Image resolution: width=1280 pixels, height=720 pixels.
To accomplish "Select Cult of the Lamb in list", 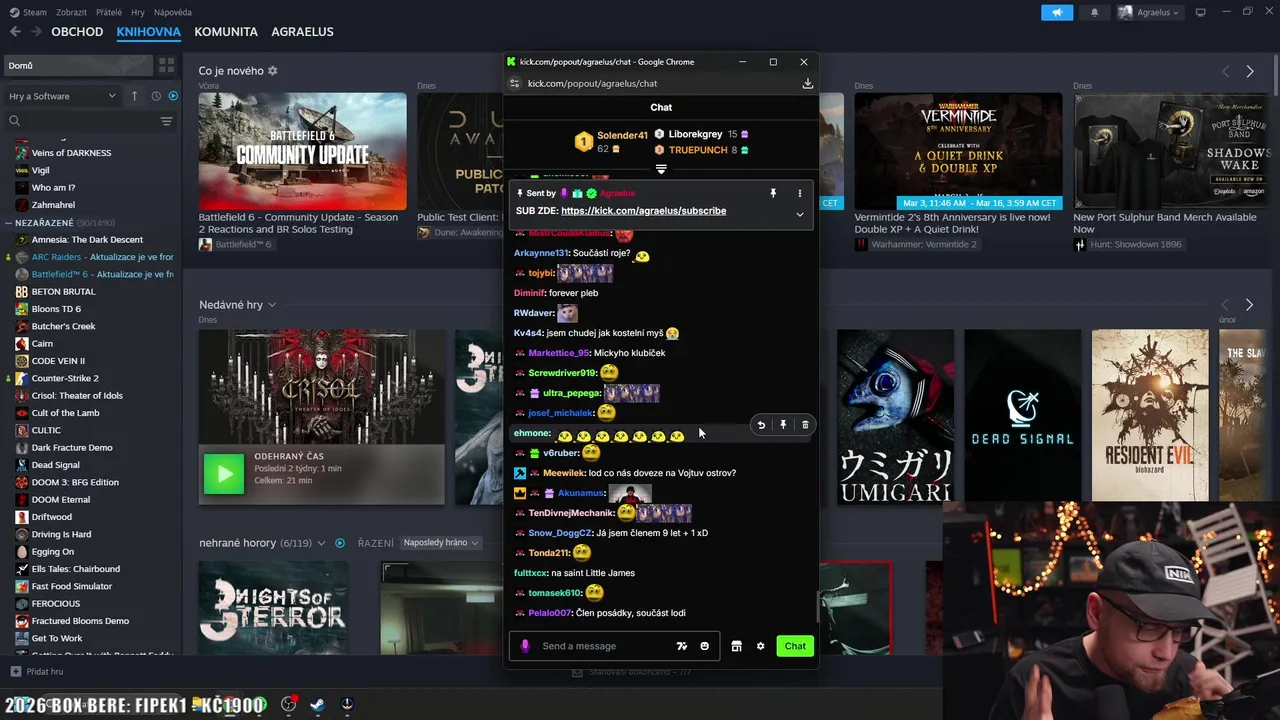I will [65, 413].
